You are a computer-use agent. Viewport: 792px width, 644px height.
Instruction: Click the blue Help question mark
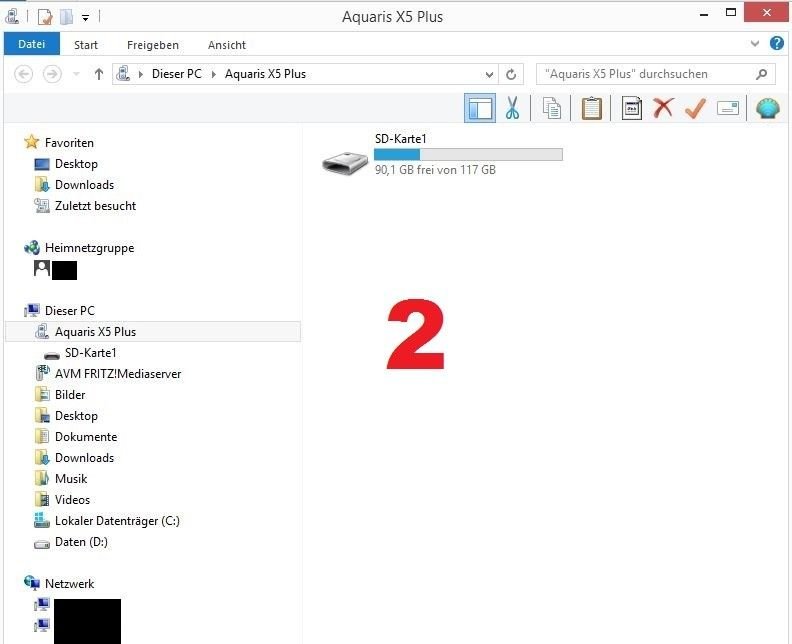click(x=776, y=43)
